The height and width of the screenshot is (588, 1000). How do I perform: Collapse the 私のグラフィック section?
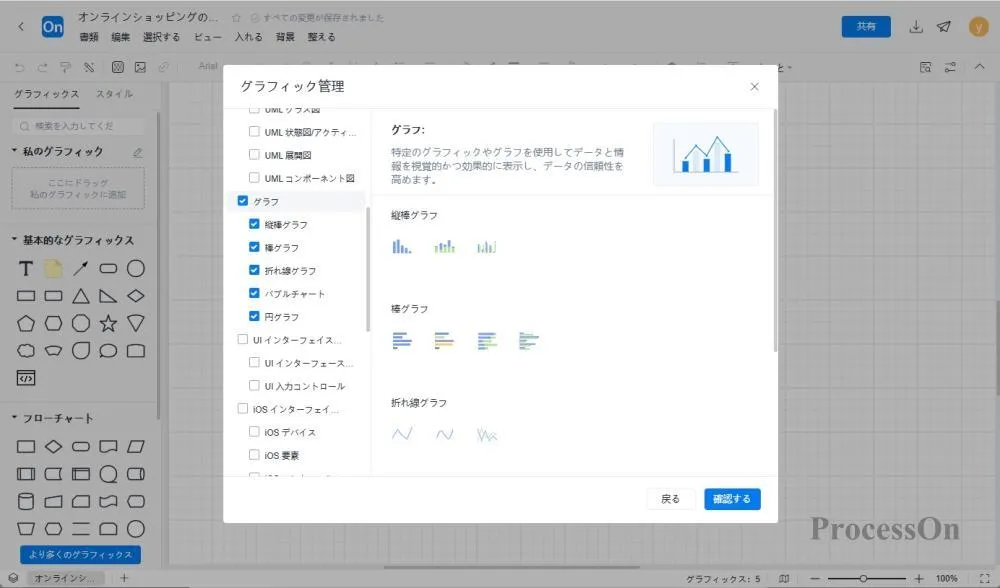click(x=15, y=152)
